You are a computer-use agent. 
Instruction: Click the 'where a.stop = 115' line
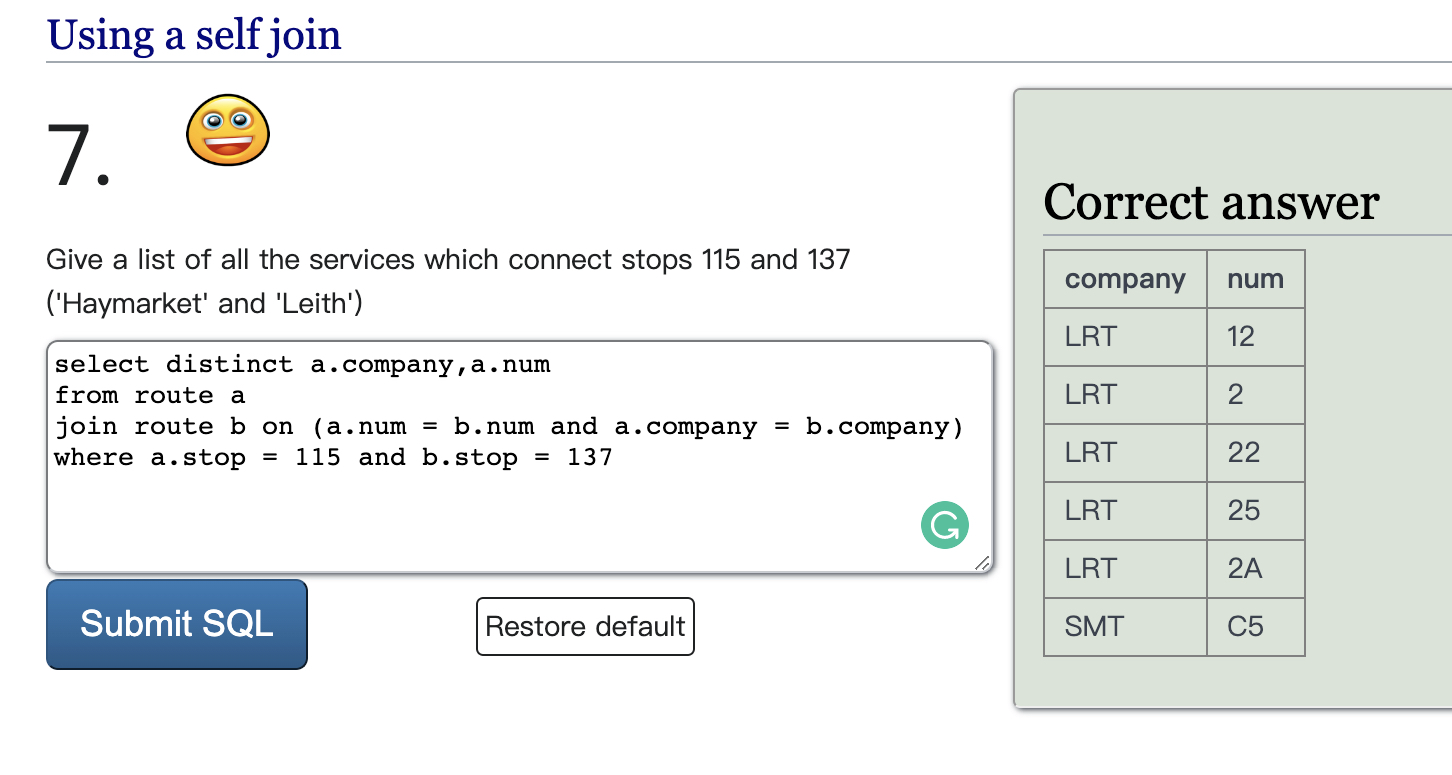333,458
